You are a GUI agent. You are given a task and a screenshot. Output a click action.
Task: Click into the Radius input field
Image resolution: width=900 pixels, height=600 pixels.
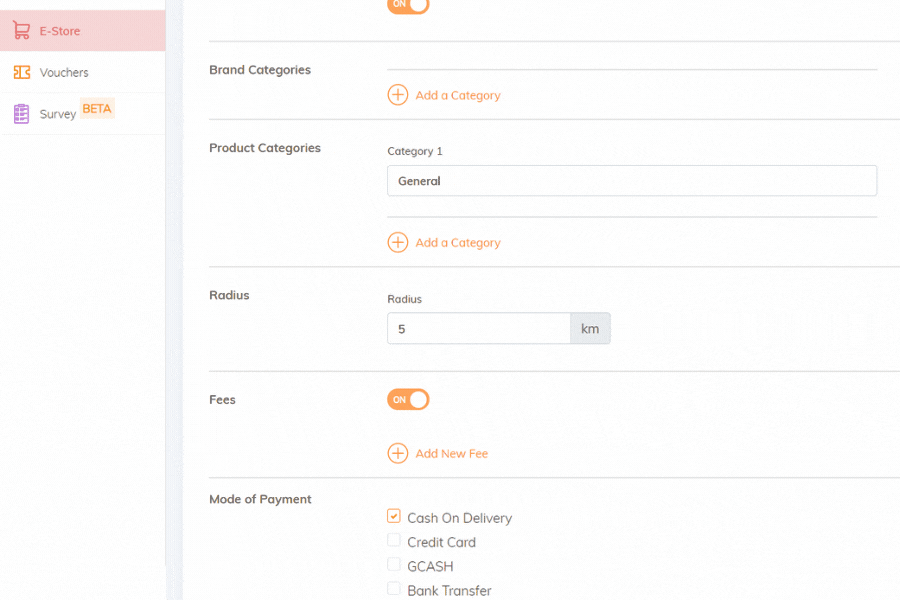[x=479, y=328]
